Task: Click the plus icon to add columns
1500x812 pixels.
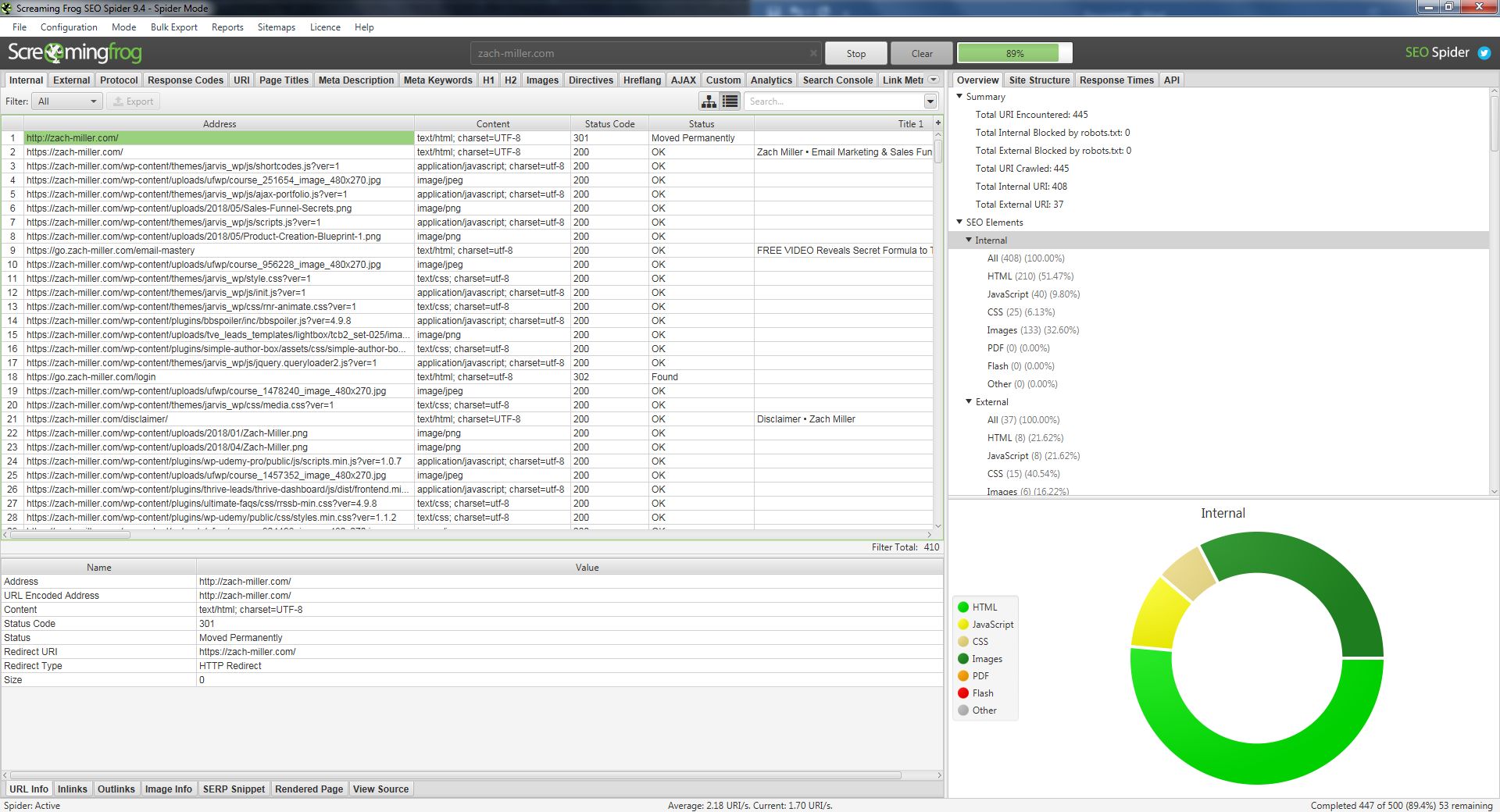Action: pos(937,123)
